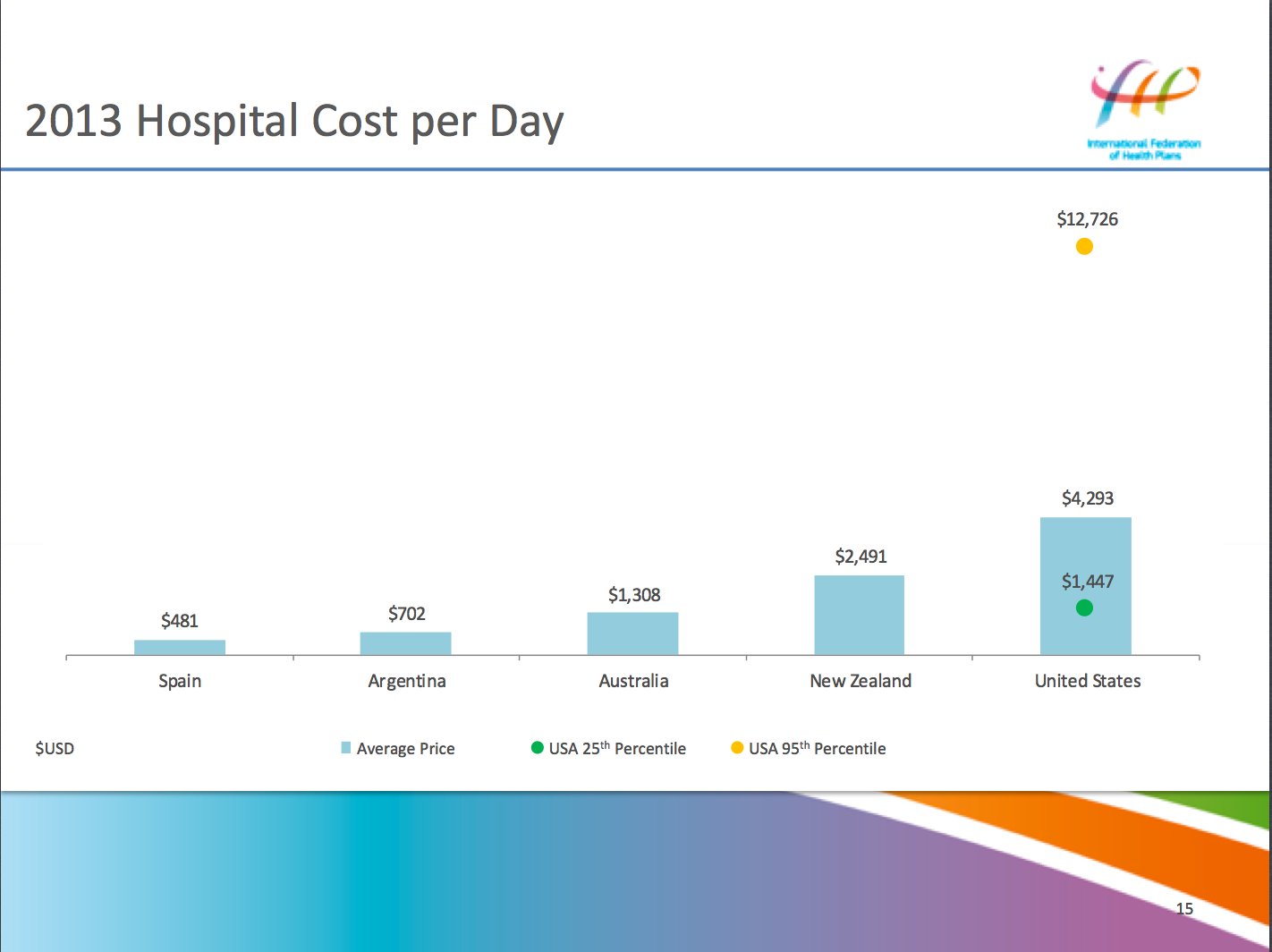Click the $1,447 data label
1272x952 pixels.
(x=1088, y=582)
